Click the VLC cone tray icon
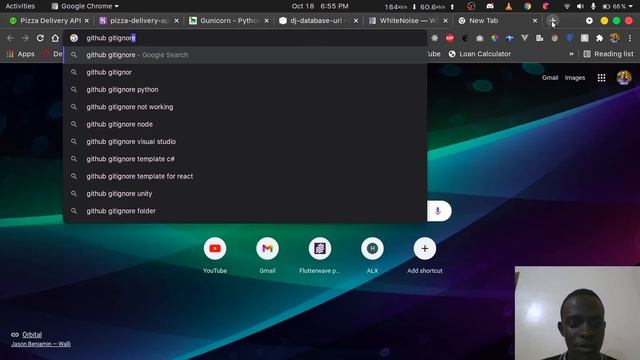 [509, 6]
